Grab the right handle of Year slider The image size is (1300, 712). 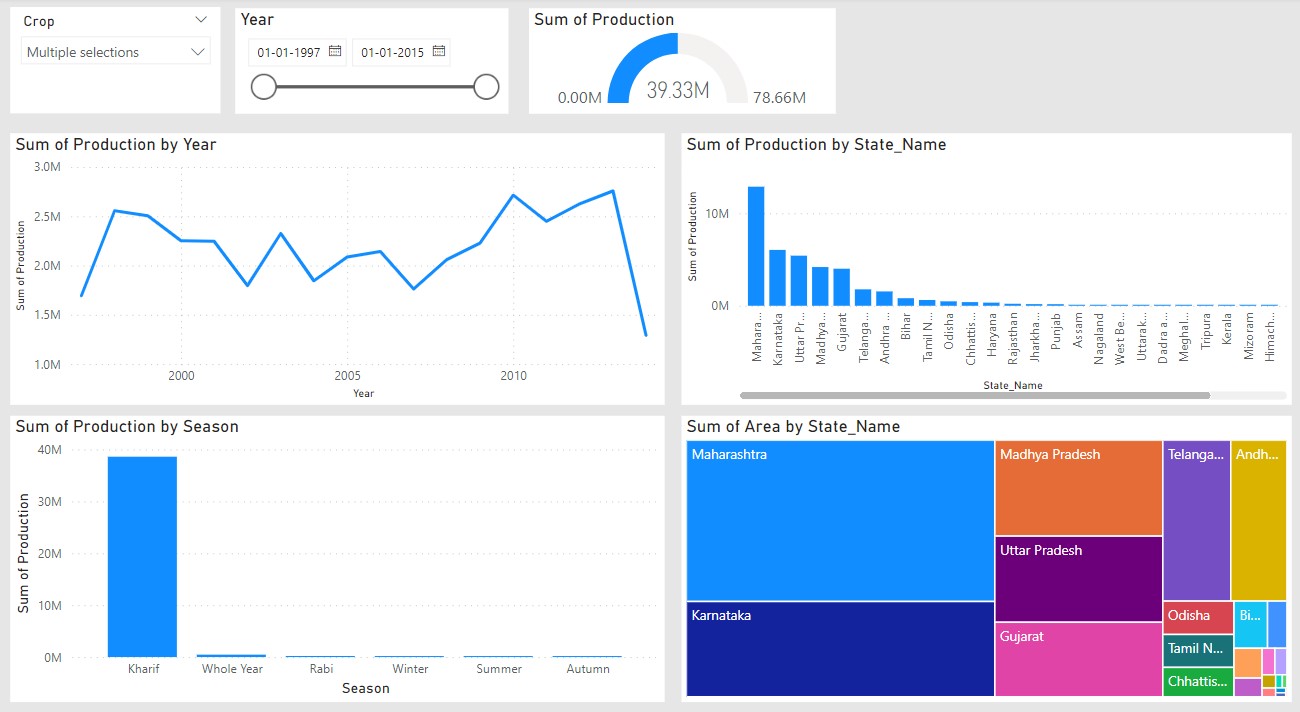point(486,87)
